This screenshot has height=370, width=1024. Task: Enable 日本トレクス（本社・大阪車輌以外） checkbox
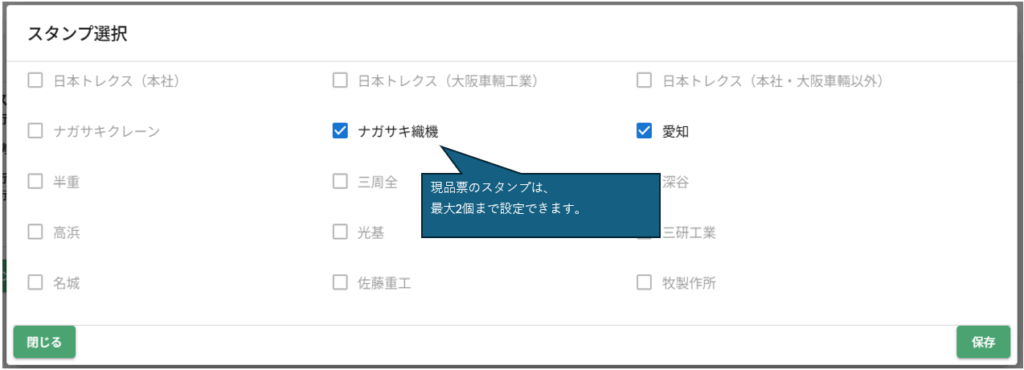pos(644,81)
